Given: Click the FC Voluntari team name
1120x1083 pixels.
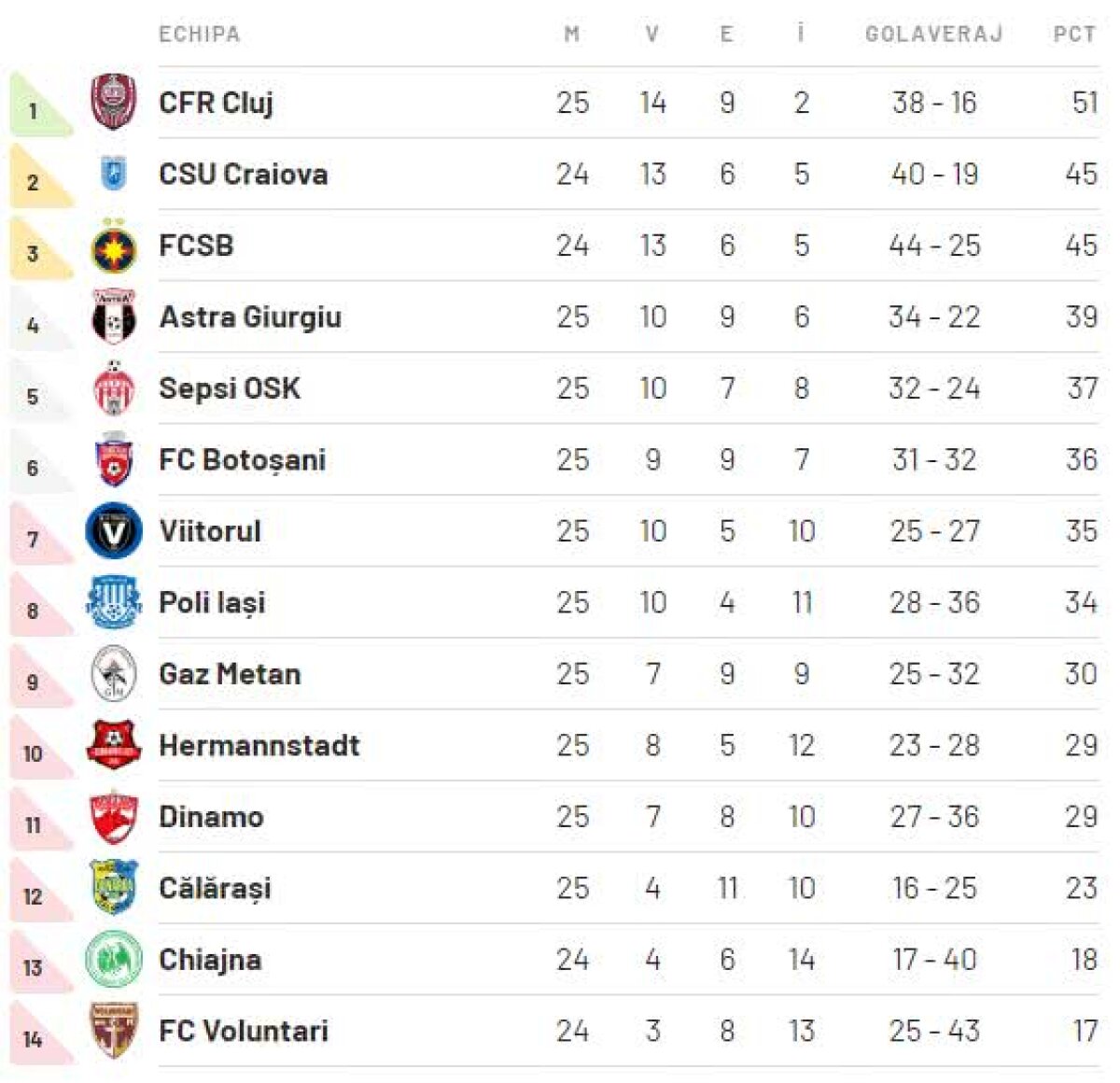Looking at the screenshot, I should 244,1031.
